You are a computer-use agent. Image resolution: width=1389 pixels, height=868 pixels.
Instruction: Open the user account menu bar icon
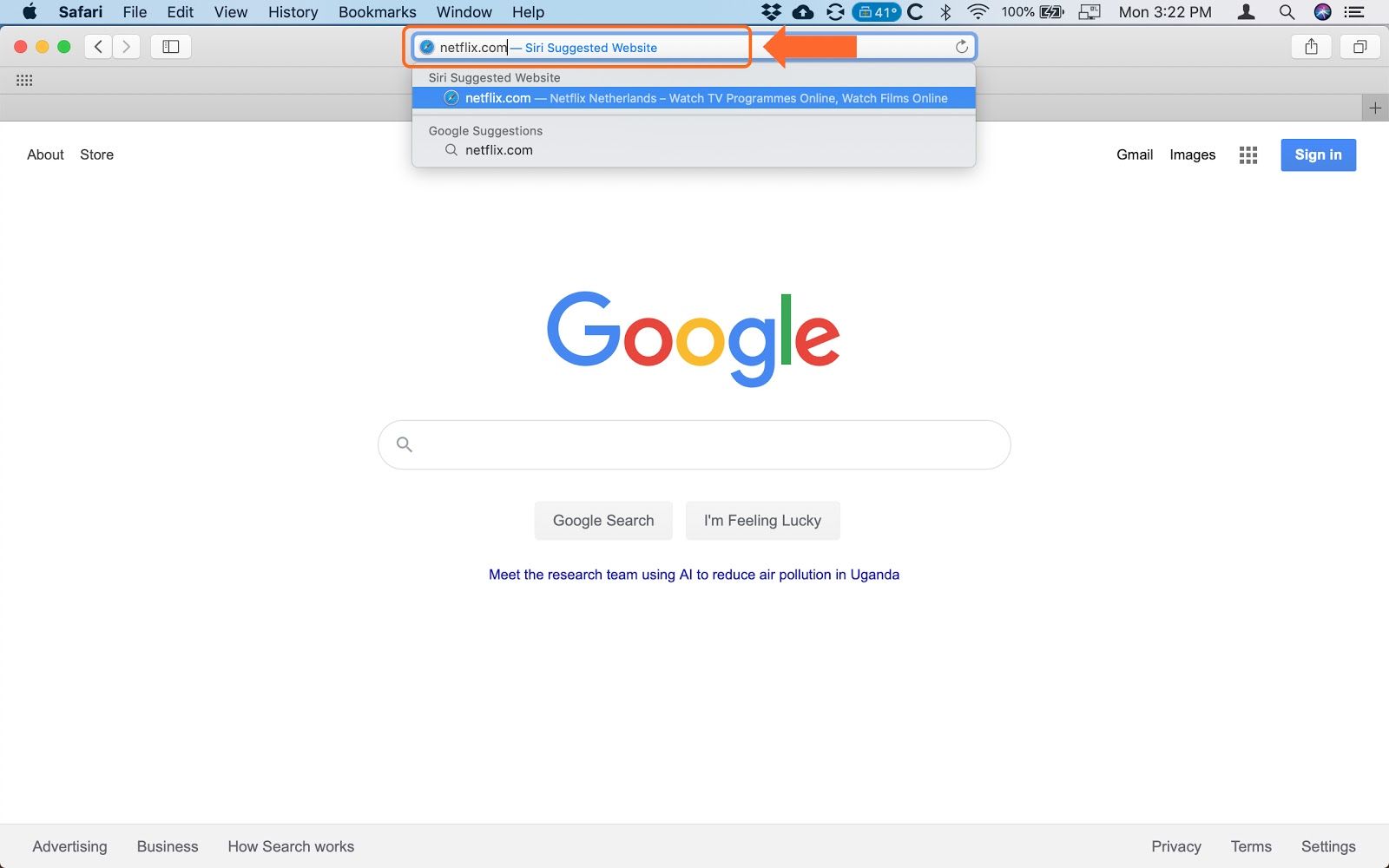pos(1246,12)
